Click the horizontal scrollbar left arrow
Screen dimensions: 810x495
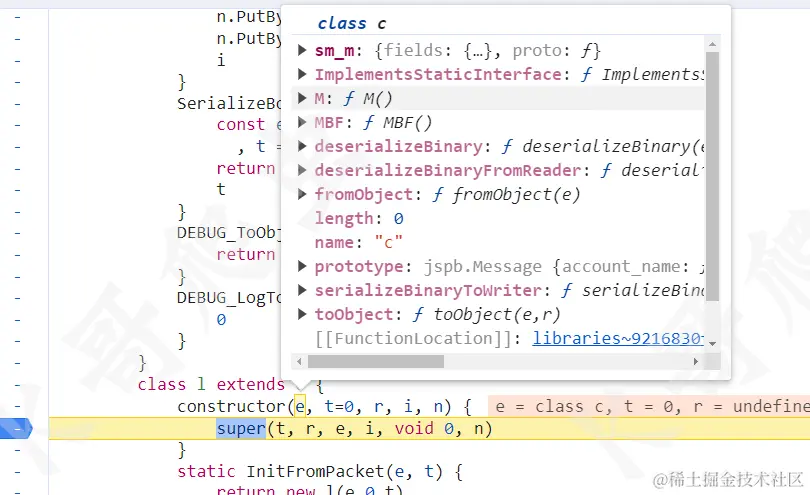[x=299, y=362]
